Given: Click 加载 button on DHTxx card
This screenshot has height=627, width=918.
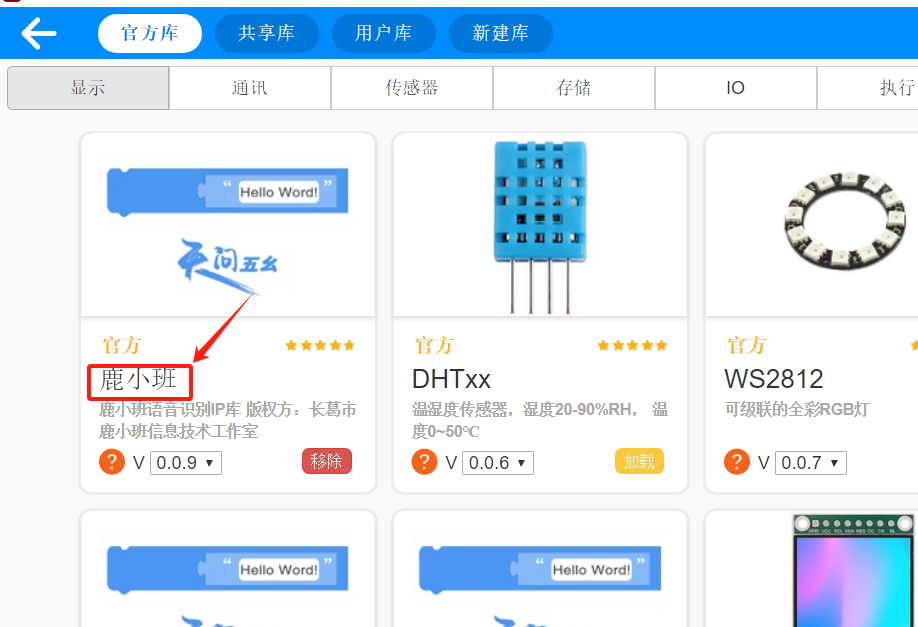Looking at the screenshot, I should coord(639,461).
